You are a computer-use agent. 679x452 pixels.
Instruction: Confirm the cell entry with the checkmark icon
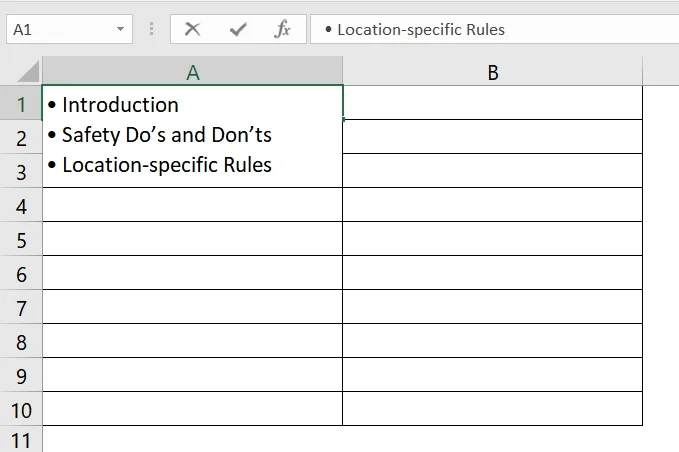(x=238, y=29)
